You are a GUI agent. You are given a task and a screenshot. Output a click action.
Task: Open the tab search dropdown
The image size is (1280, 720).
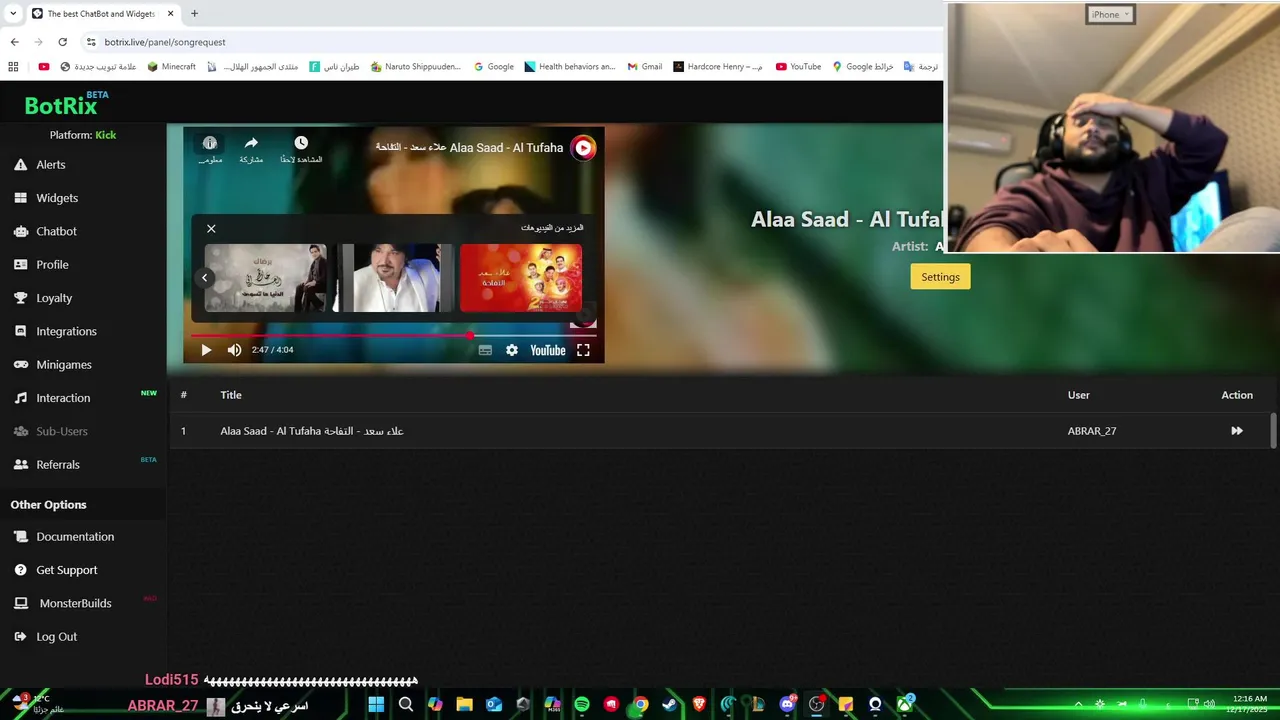[x=13, y=14]
